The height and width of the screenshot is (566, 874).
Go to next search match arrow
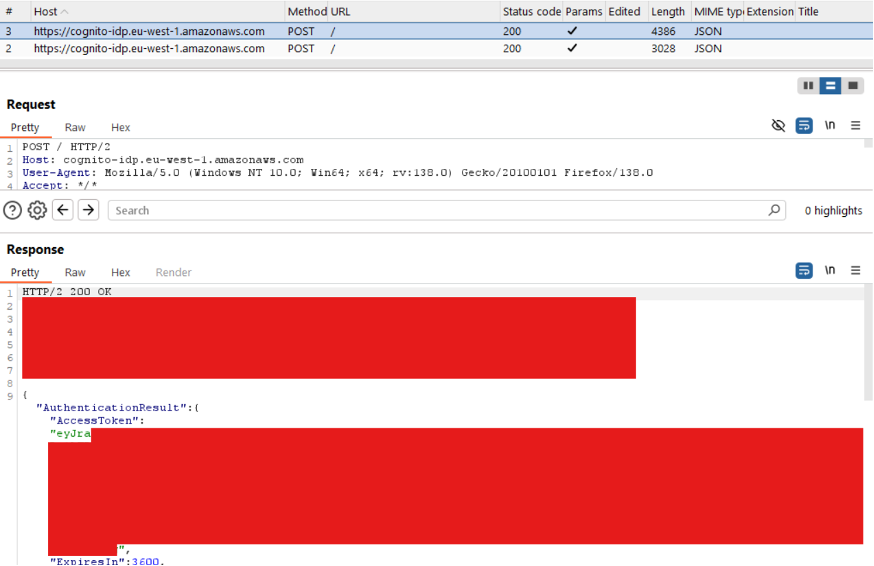[88, 210]
